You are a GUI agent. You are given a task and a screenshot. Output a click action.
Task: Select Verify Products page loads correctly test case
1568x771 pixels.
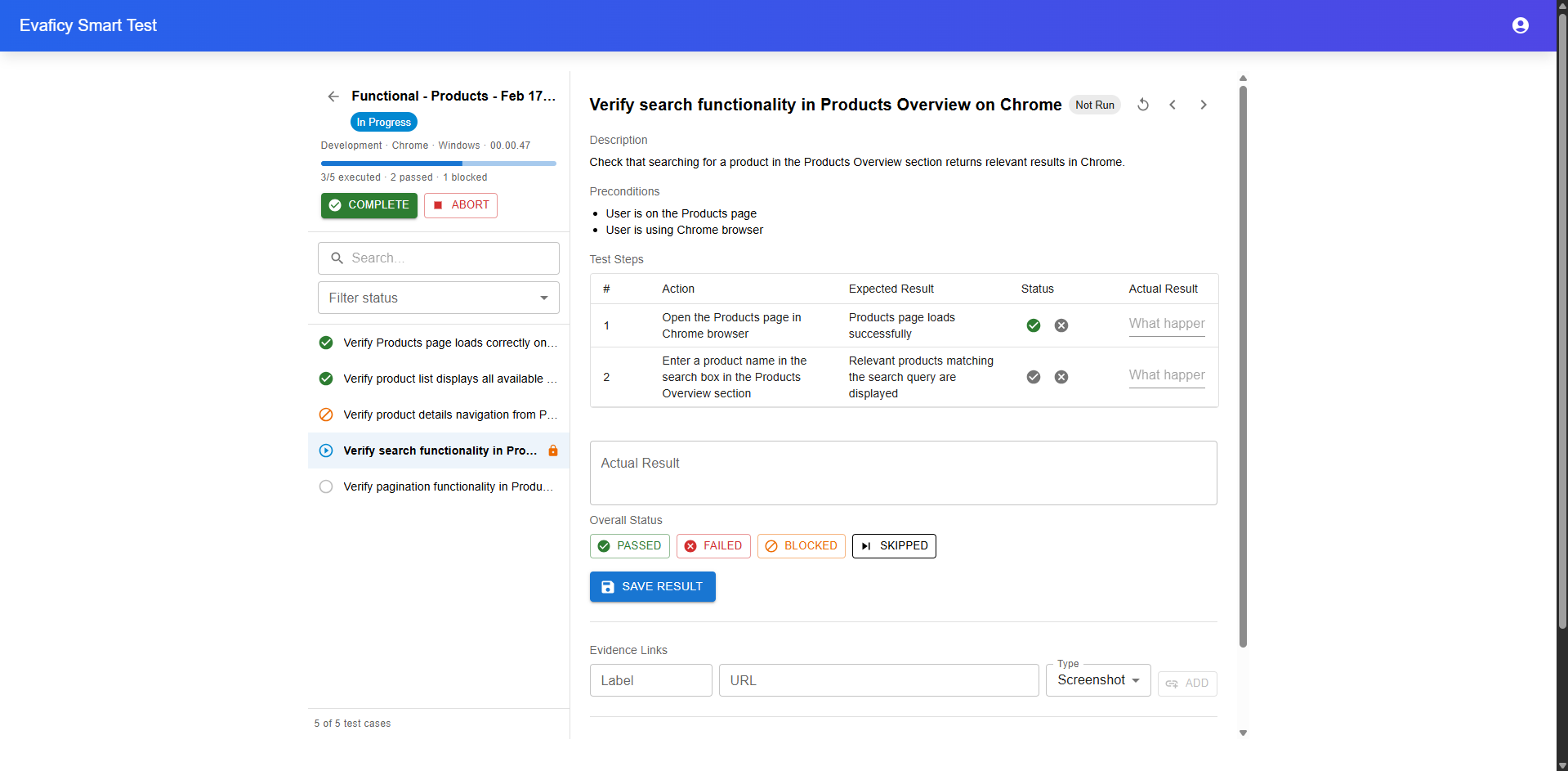pos(439,343)
